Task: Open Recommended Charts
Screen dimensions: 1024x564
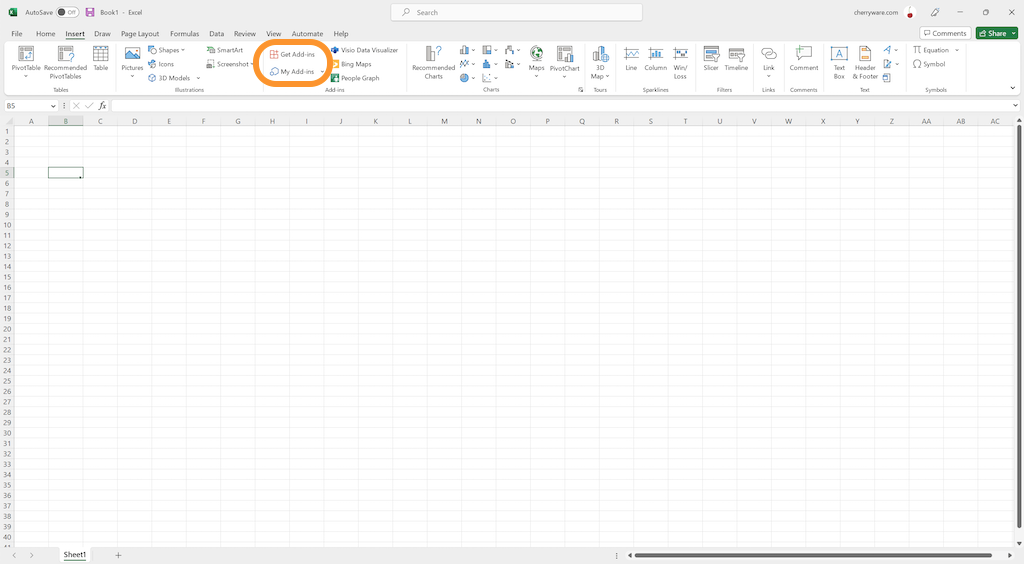Action: pyautogui.click(x=433, y=62)
